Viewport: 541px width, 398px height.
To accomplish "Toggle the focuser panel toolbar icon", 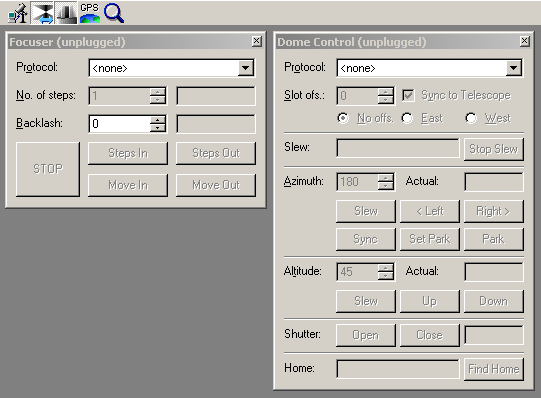I will 42,13.
